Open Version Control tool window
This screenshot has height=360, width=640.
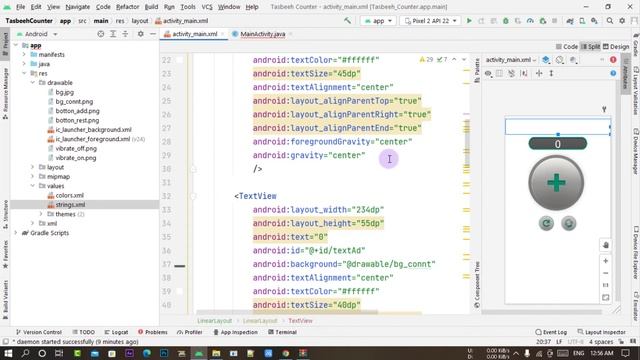tap(39, 332)
